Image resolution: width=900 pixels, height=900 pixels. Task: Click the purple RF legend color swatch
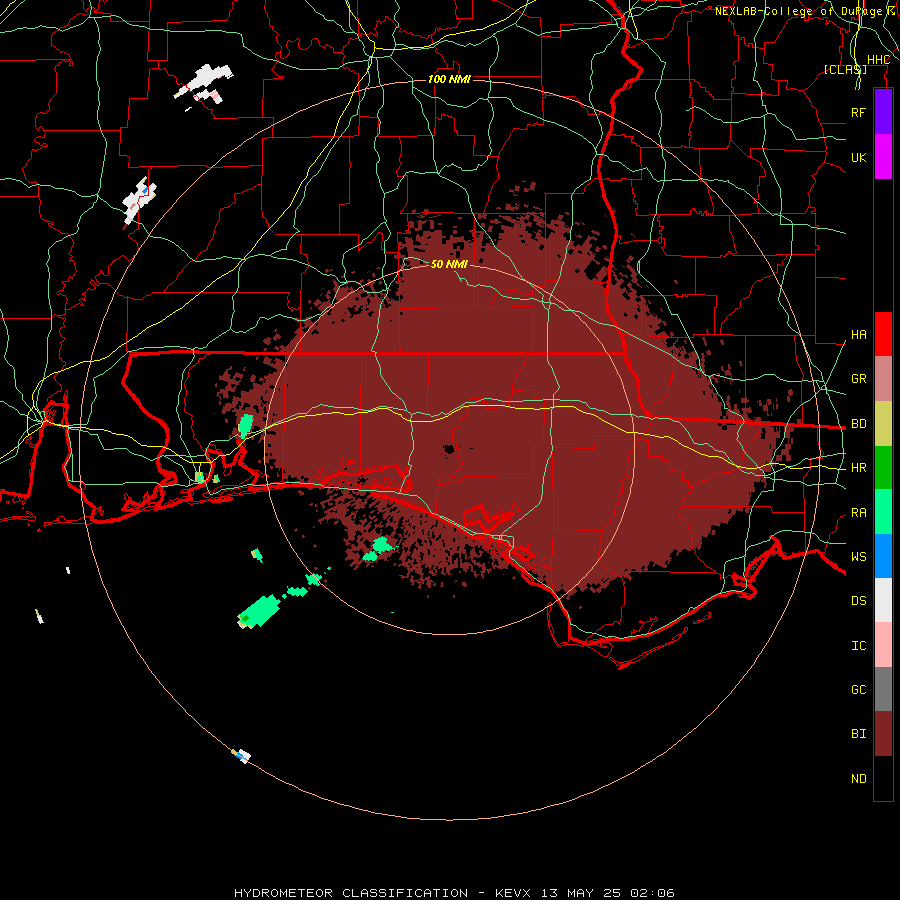(x=883, y=112)
